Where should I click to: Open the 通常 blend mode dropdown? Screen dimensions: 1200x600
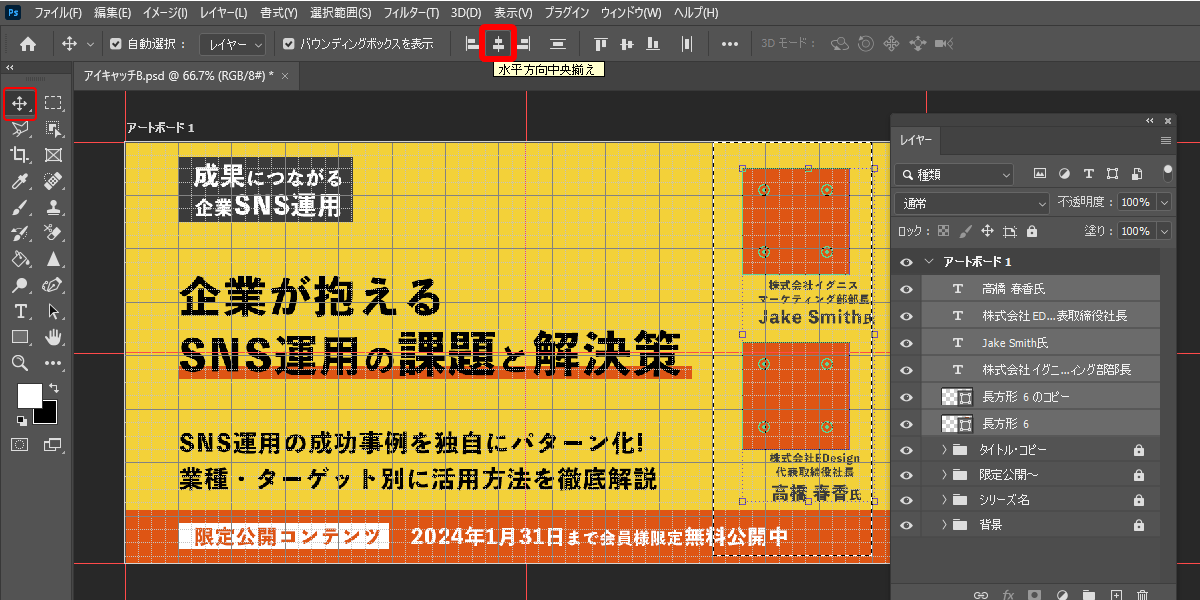(972, 202)
